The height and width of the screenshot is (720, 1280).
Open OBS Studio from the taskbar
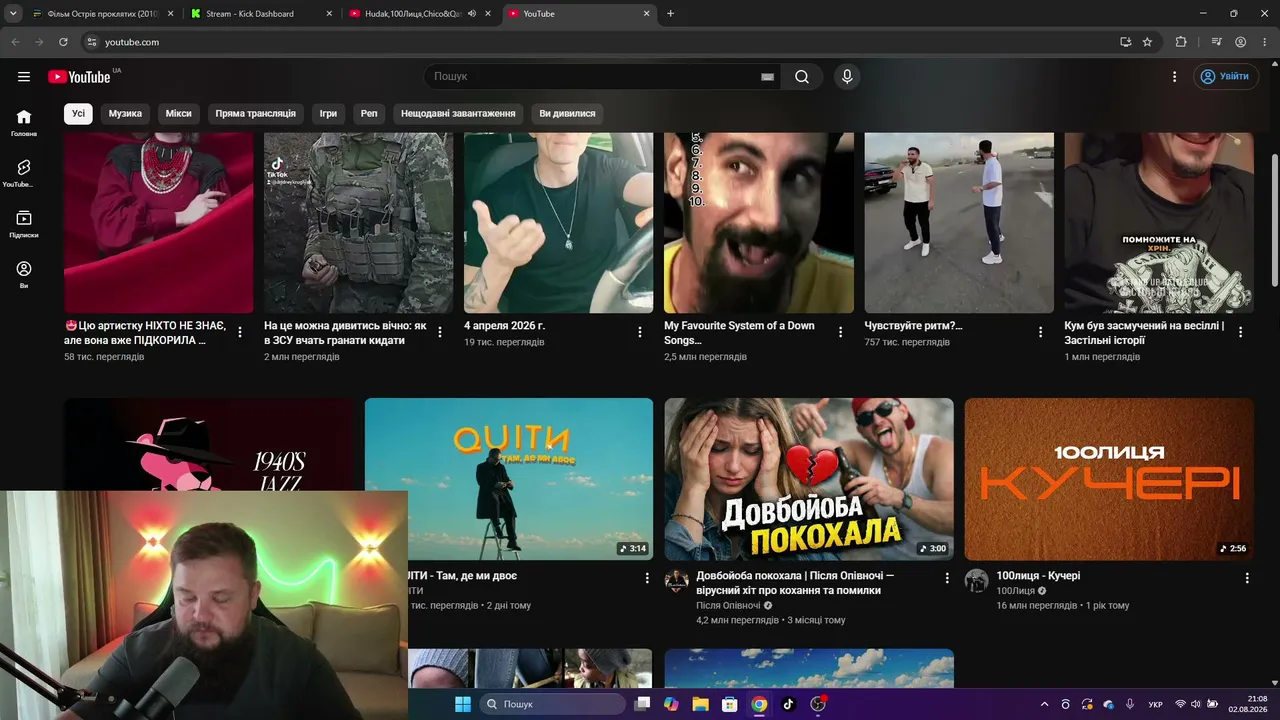click(818, 704)
